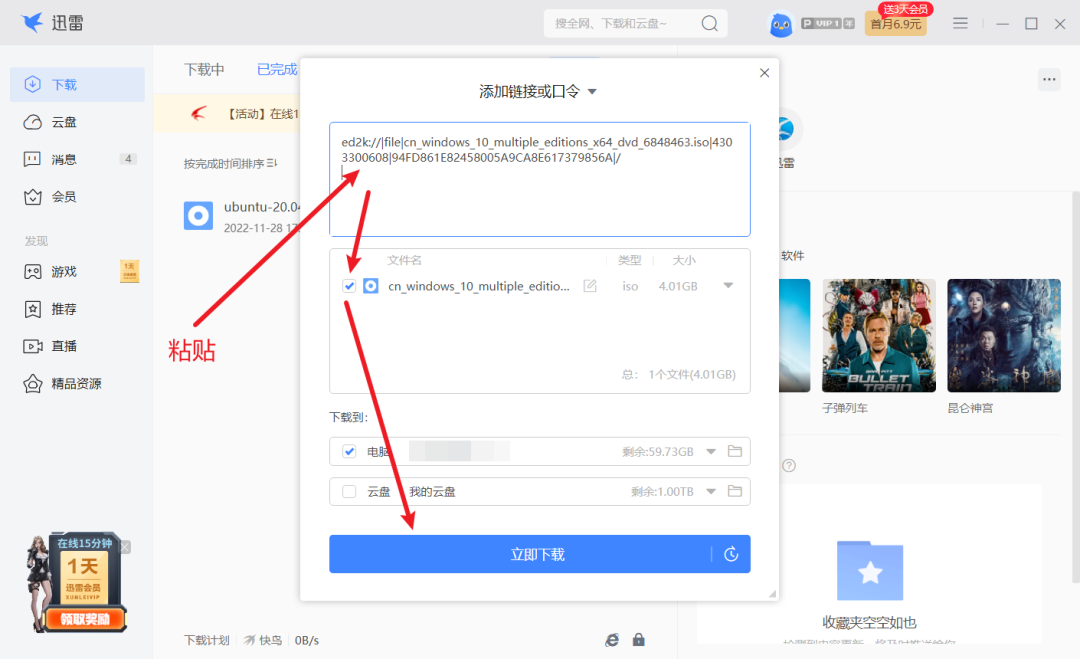Uncheck the 电脑 download location checkbox

point(349,452)
